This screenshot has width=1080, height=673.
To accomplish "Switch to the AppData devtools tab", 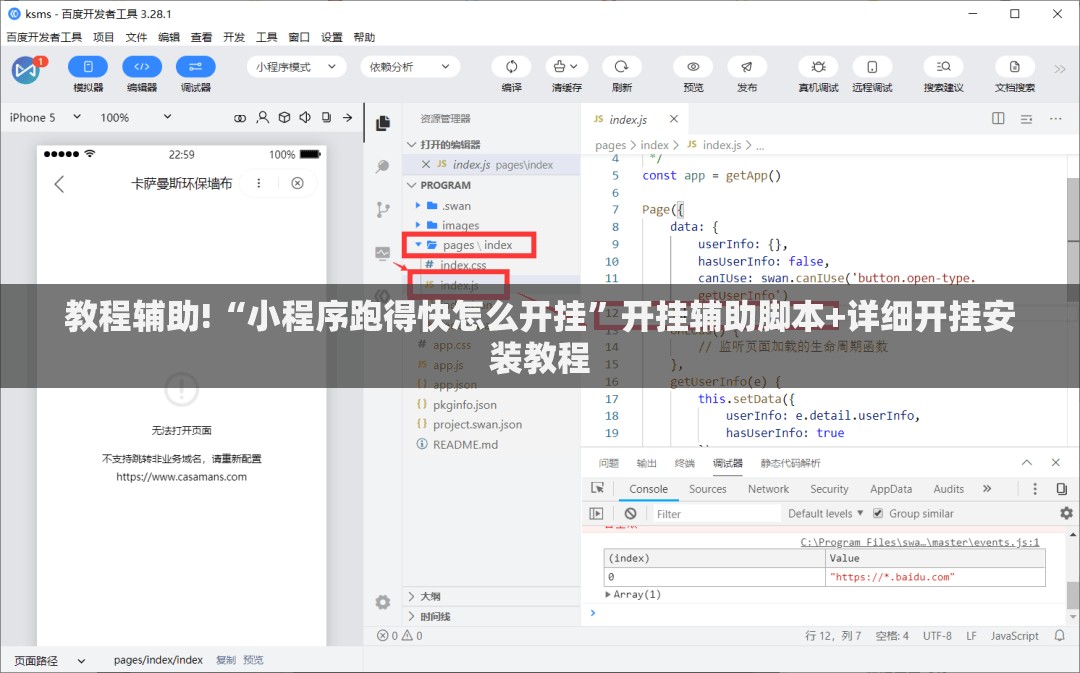I will [x=891, y=489].
